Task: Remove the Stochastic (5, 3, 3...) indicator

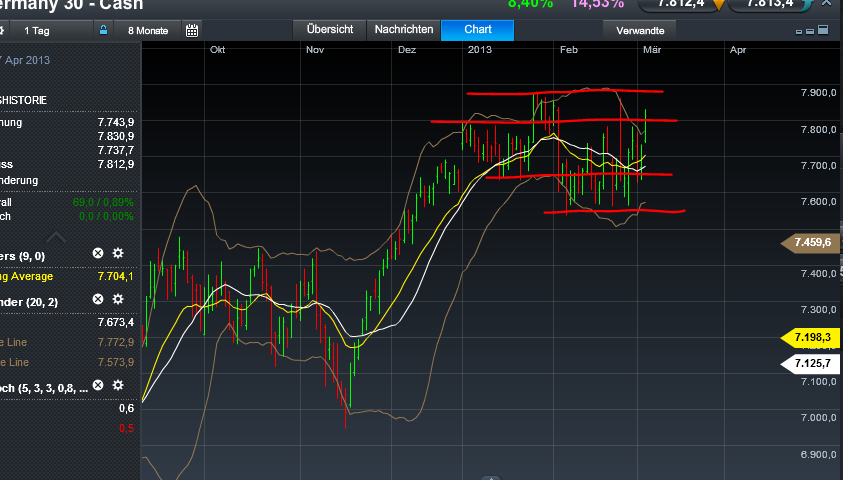Action: [x=98, y=385]
